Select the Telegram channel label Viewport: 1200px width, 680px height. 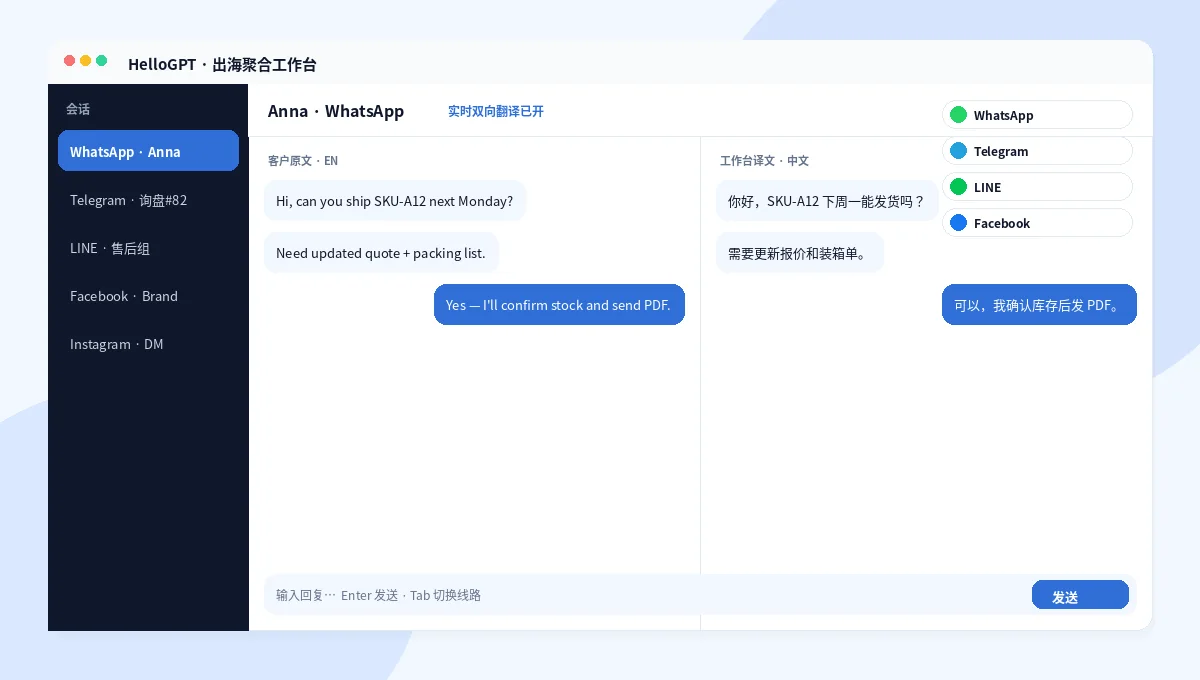(1001, 151)
